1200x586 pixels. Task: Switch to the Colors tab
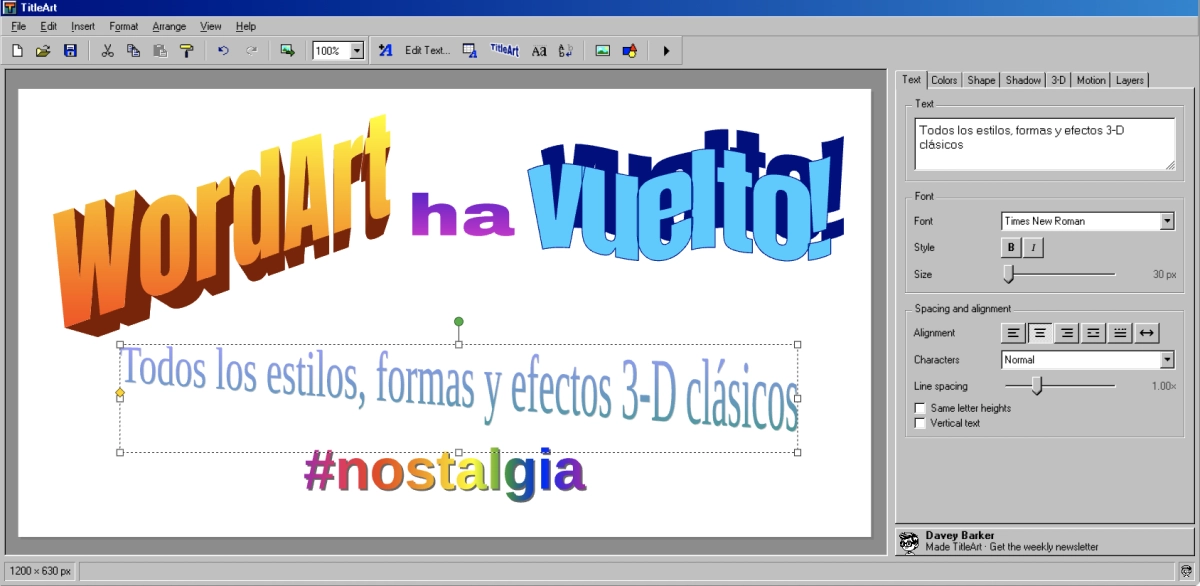tap(944, 80)
